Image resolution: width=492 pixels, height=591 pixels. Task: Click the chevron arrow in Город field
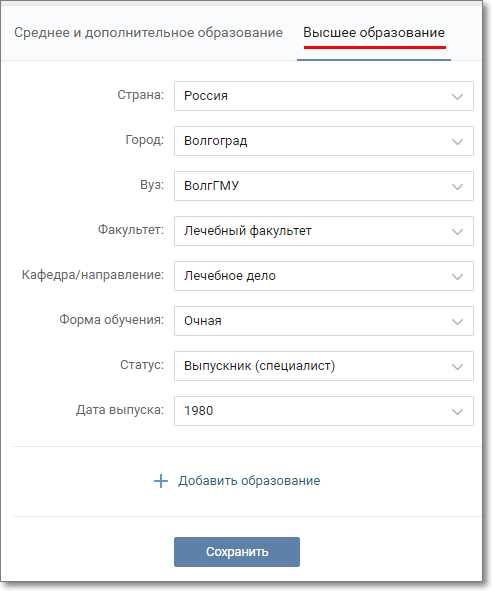pos(457,142)
